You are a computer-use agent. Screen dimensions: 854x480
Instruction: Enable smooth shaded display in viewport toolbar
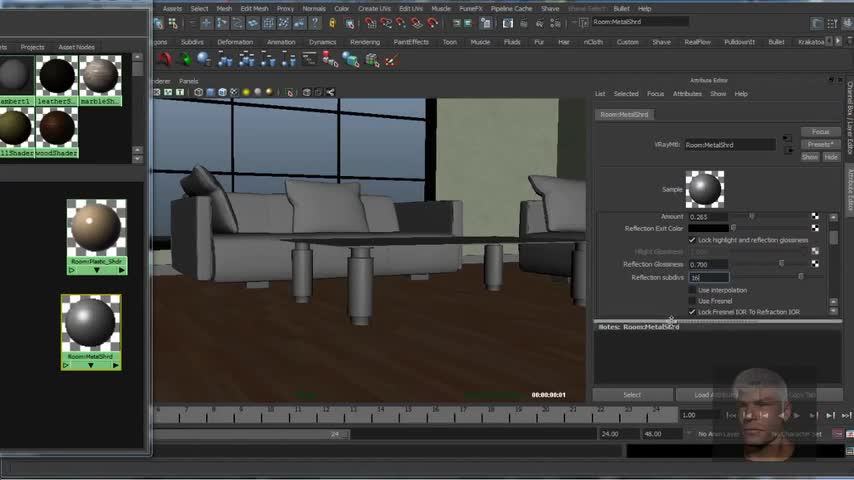coord(210,92)
